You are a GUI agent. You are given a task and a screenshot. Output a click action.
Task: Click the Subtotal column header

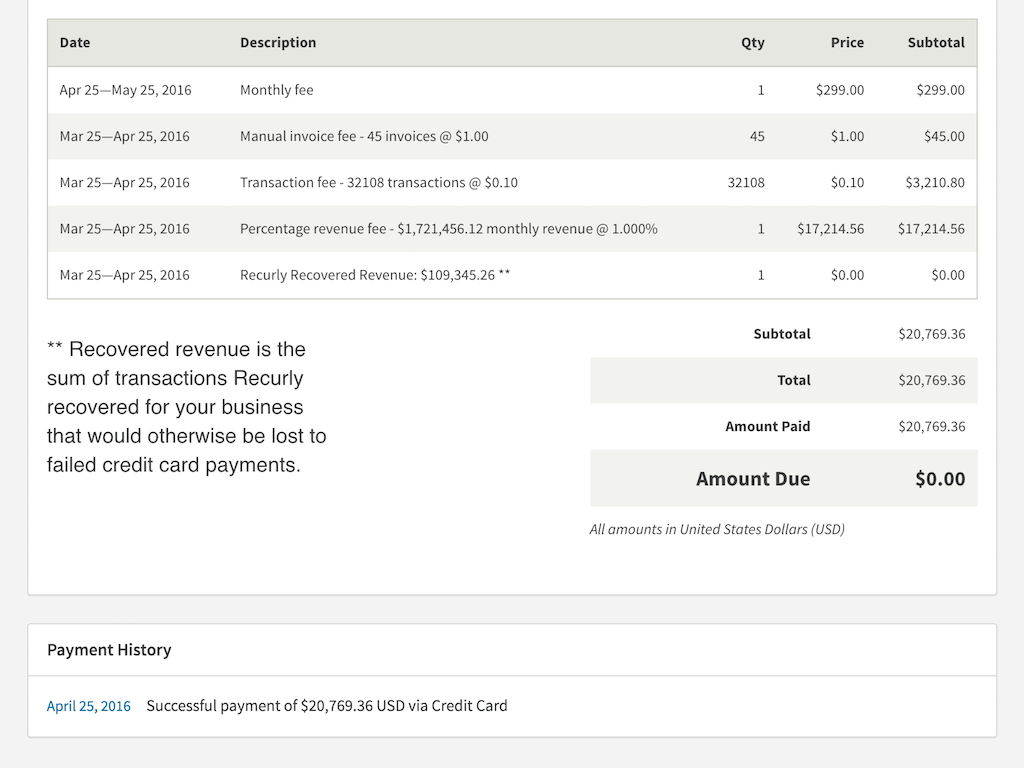936,42
